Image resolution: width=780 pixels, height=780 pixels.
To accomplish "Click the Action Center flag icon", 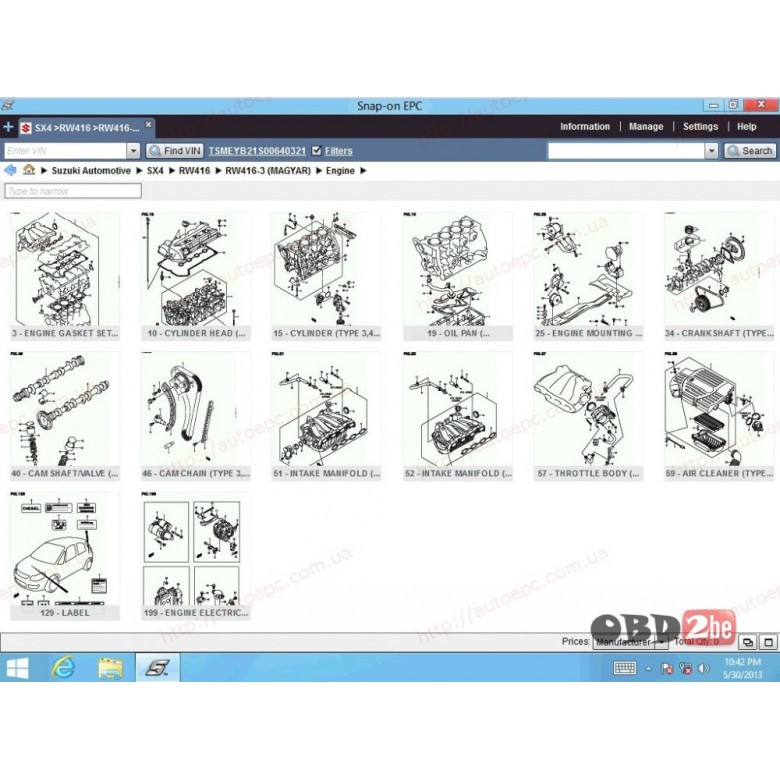I will point(667,669).
